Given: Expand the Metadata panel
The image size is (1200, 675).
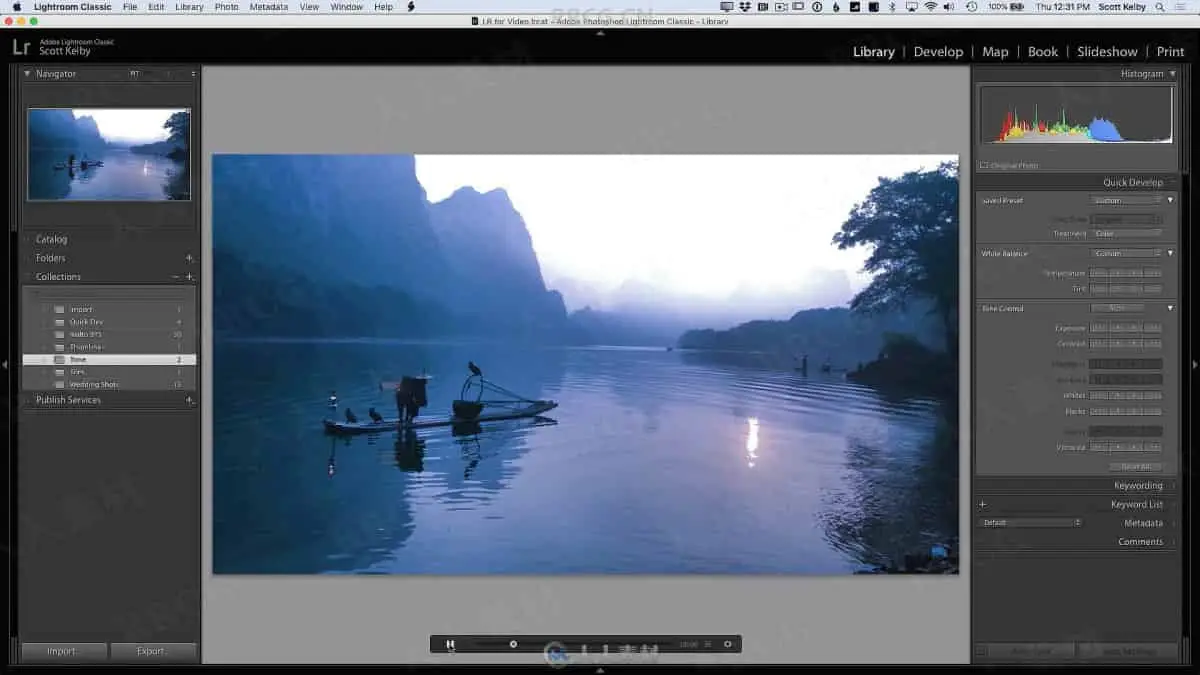Looking at the screenshot, I should [1143, 523].
